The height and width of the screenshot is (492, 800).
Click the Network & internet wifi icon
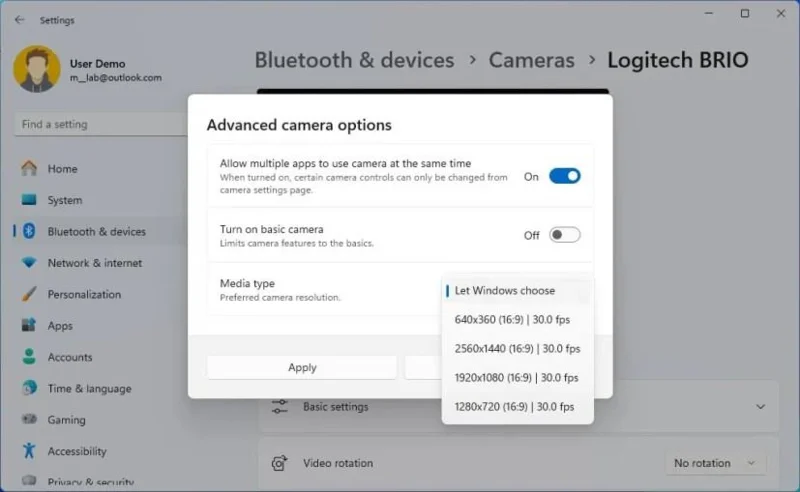tap(29, 262)
